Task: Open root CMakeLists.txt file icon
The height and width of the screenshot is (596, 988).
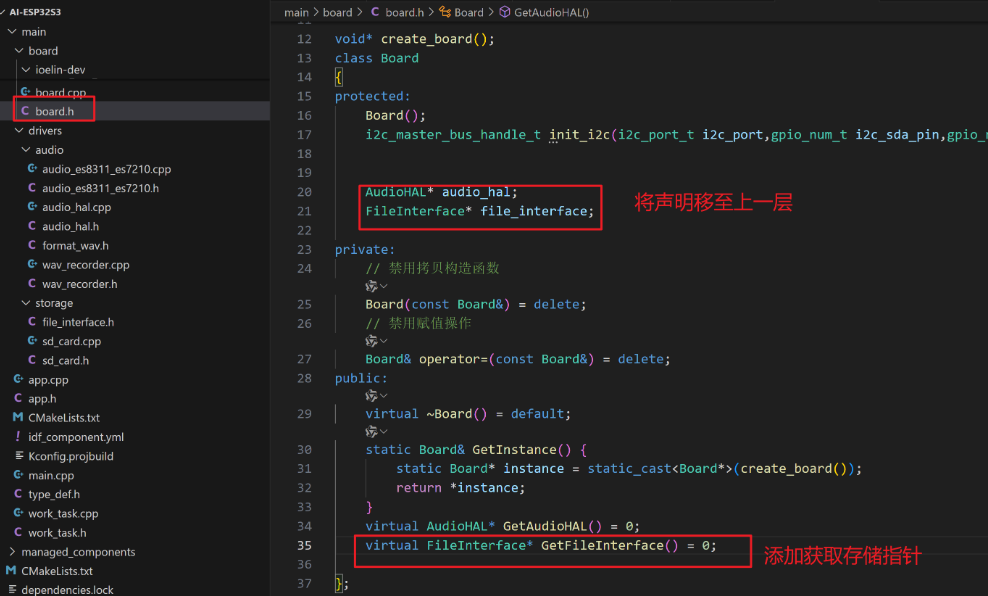Action: (x=11, y=571)
